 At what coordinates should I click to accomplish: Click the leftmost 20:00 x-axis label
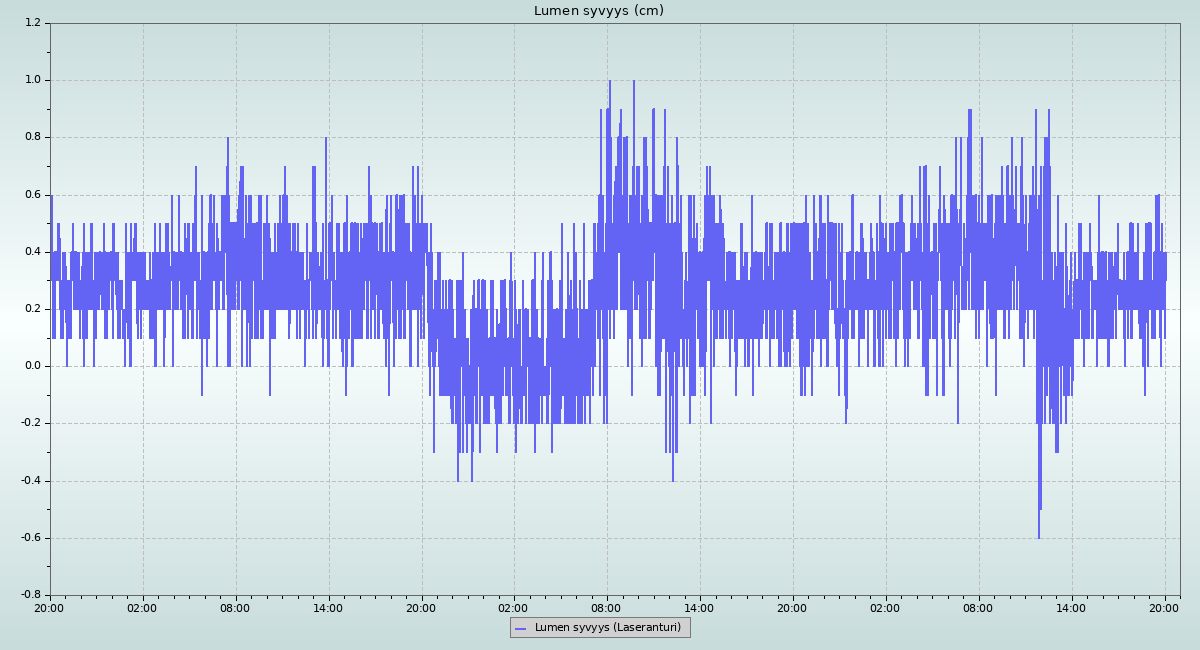tap(50, 607)
